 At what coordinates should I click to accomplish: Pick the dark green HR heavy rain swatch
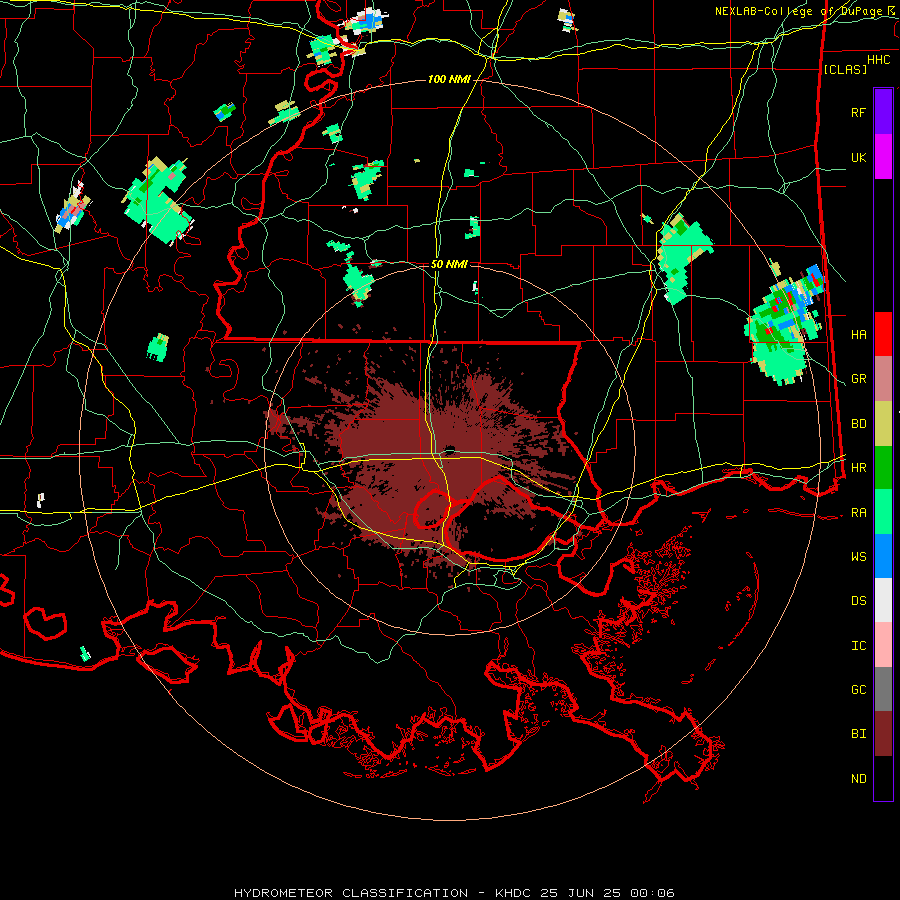tap(883, 468)
